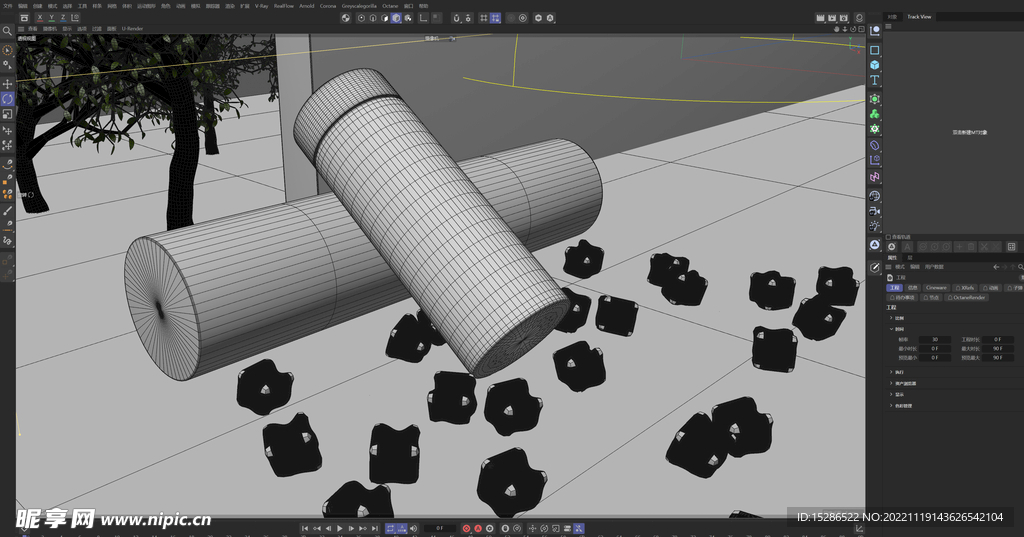The height and width of the screenshot is (537, 1024).
Task: Toggle the X axis lock
Action: [40, 18]
